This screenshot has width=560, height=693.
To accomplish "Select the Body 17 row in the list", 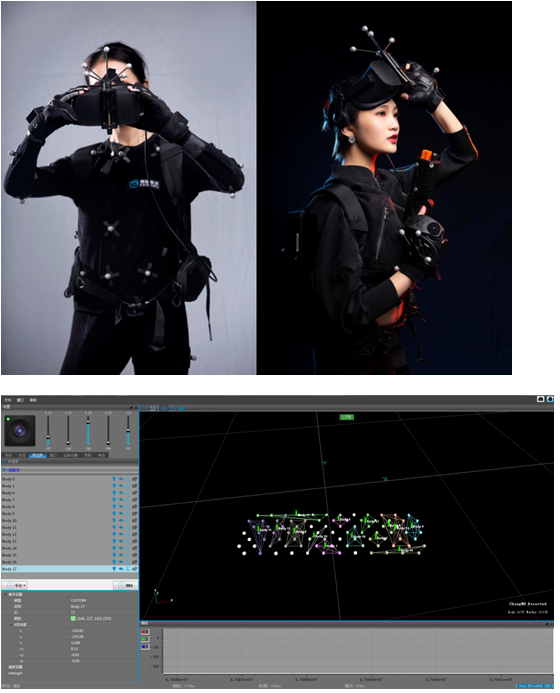I will point(70,569).
